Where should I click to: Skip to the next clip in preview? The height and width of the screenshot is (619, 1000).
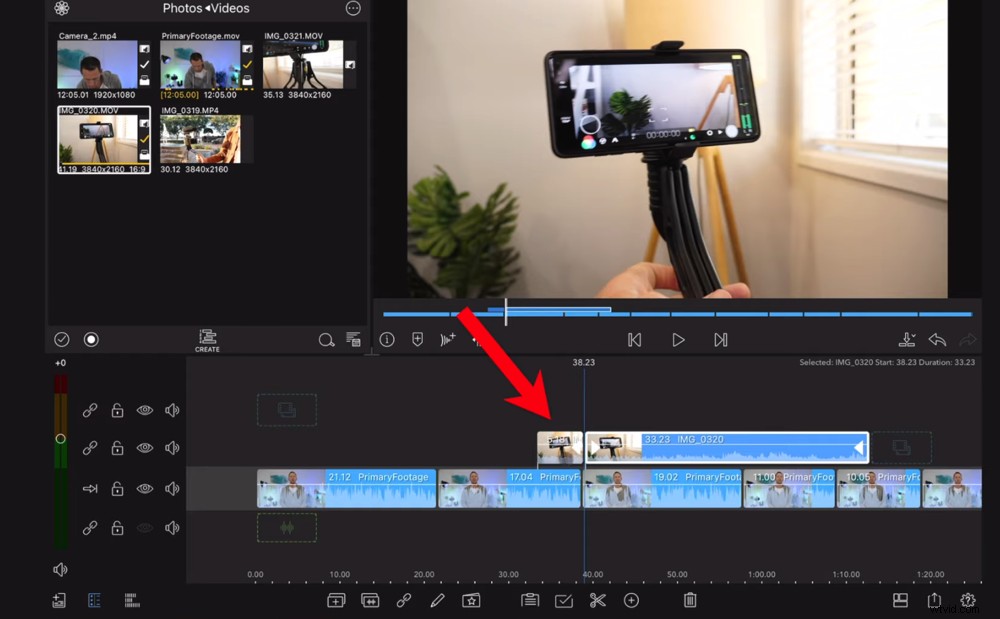[x=721, y=339]
